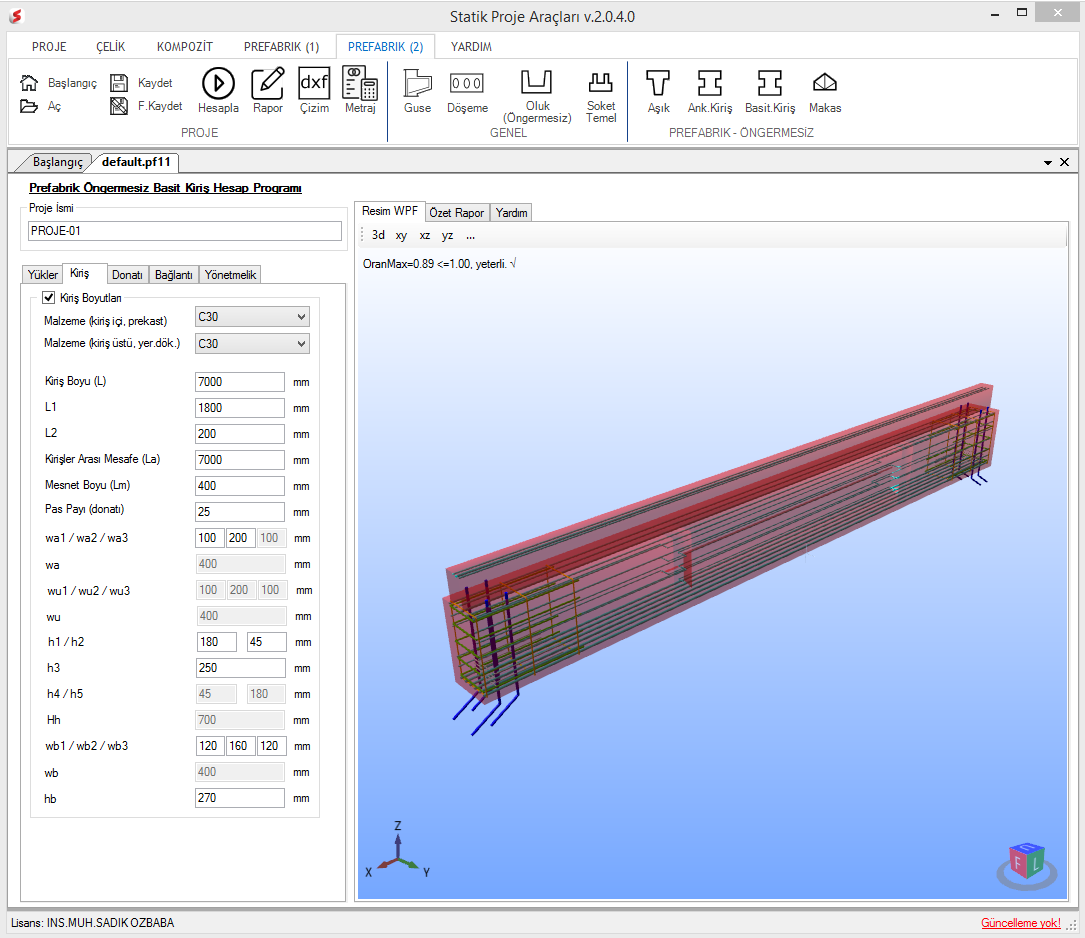This screenshot has height=938, width=1085.
Task: Switch to xy view
Action: [x=401, y=235]
